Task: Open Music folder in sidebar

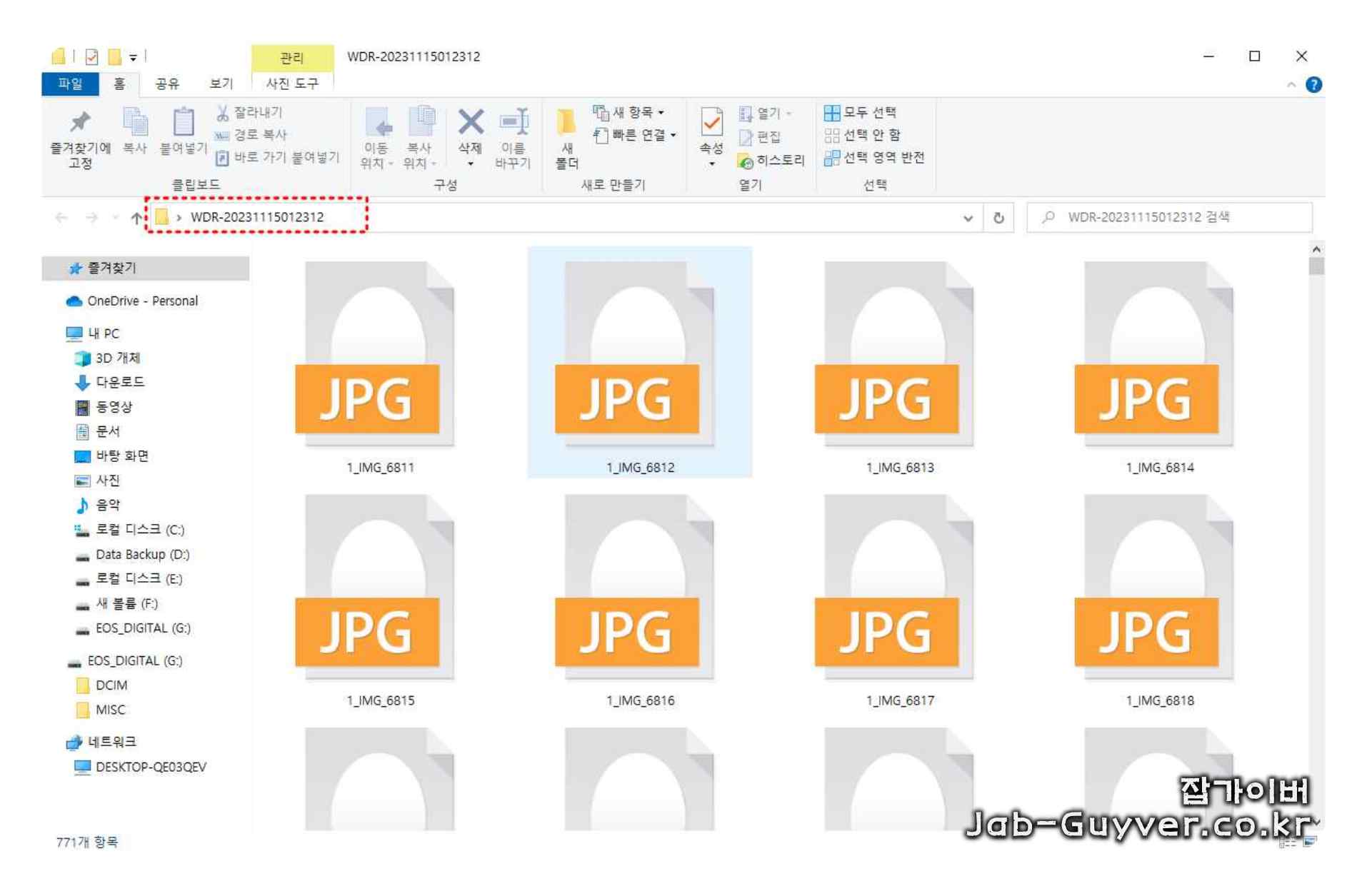Action: coord(99,505)
